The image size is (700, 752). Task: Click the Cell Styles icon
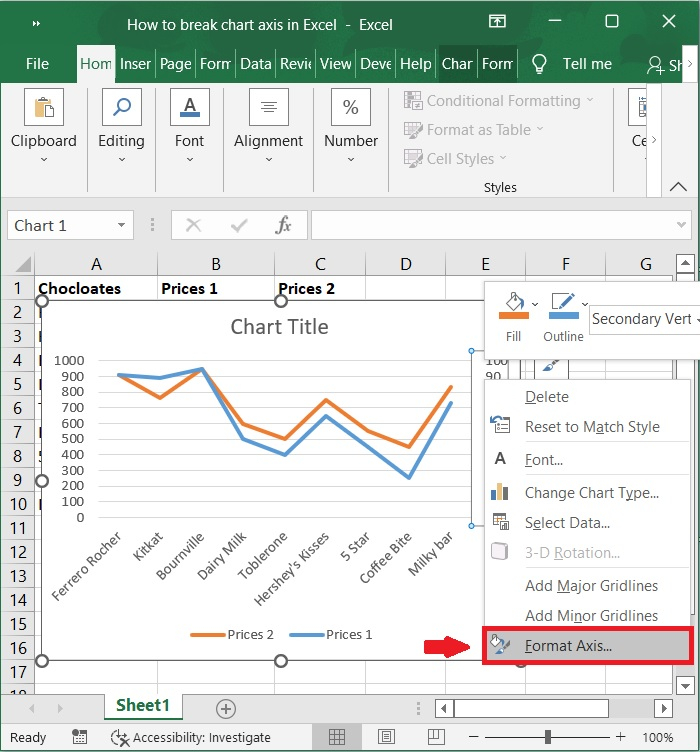413,159
